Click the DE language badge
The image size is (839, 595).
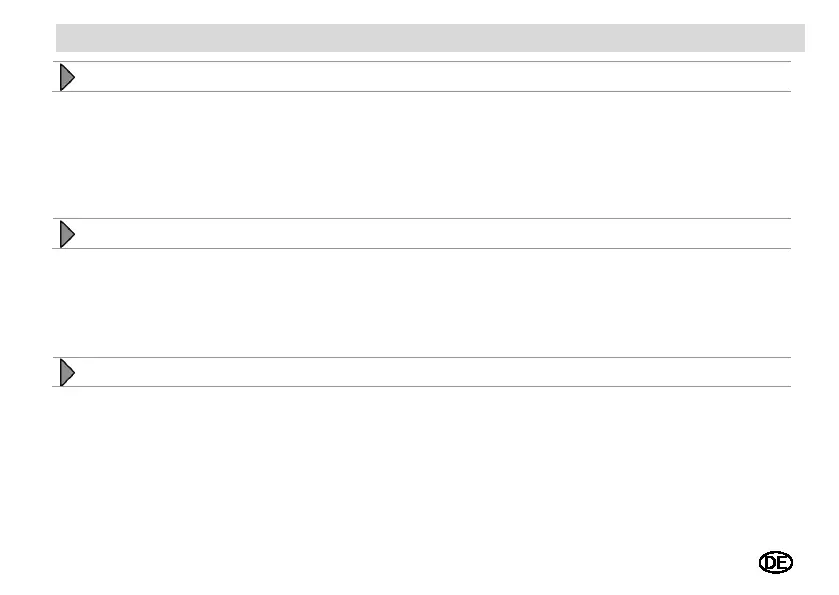[776, 562]
